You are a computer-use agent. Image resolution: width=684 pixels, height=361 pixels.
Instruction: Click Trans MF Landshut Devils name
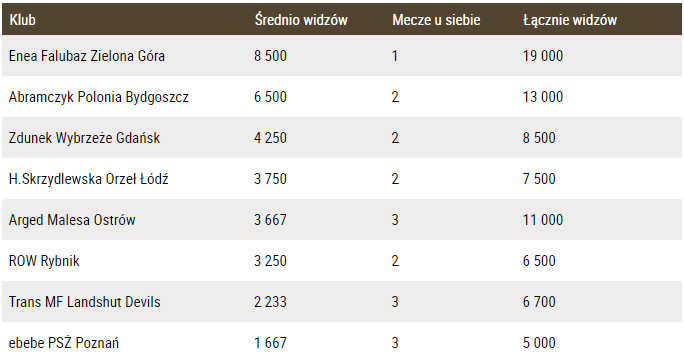85,302
